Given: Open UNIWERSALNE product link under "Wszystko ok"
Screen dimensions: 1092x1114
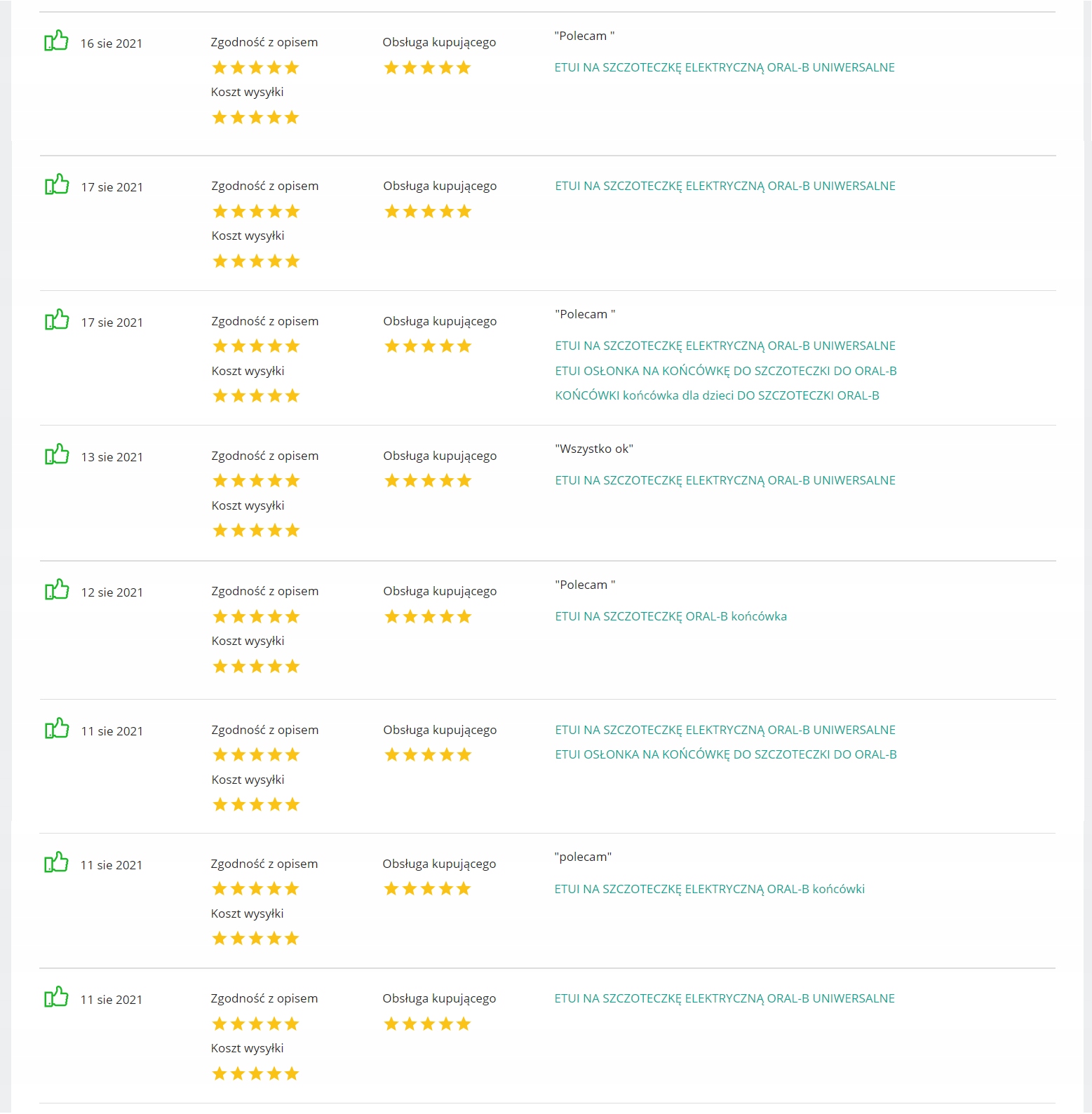Looking at the screenshot, I should (724, 480).
